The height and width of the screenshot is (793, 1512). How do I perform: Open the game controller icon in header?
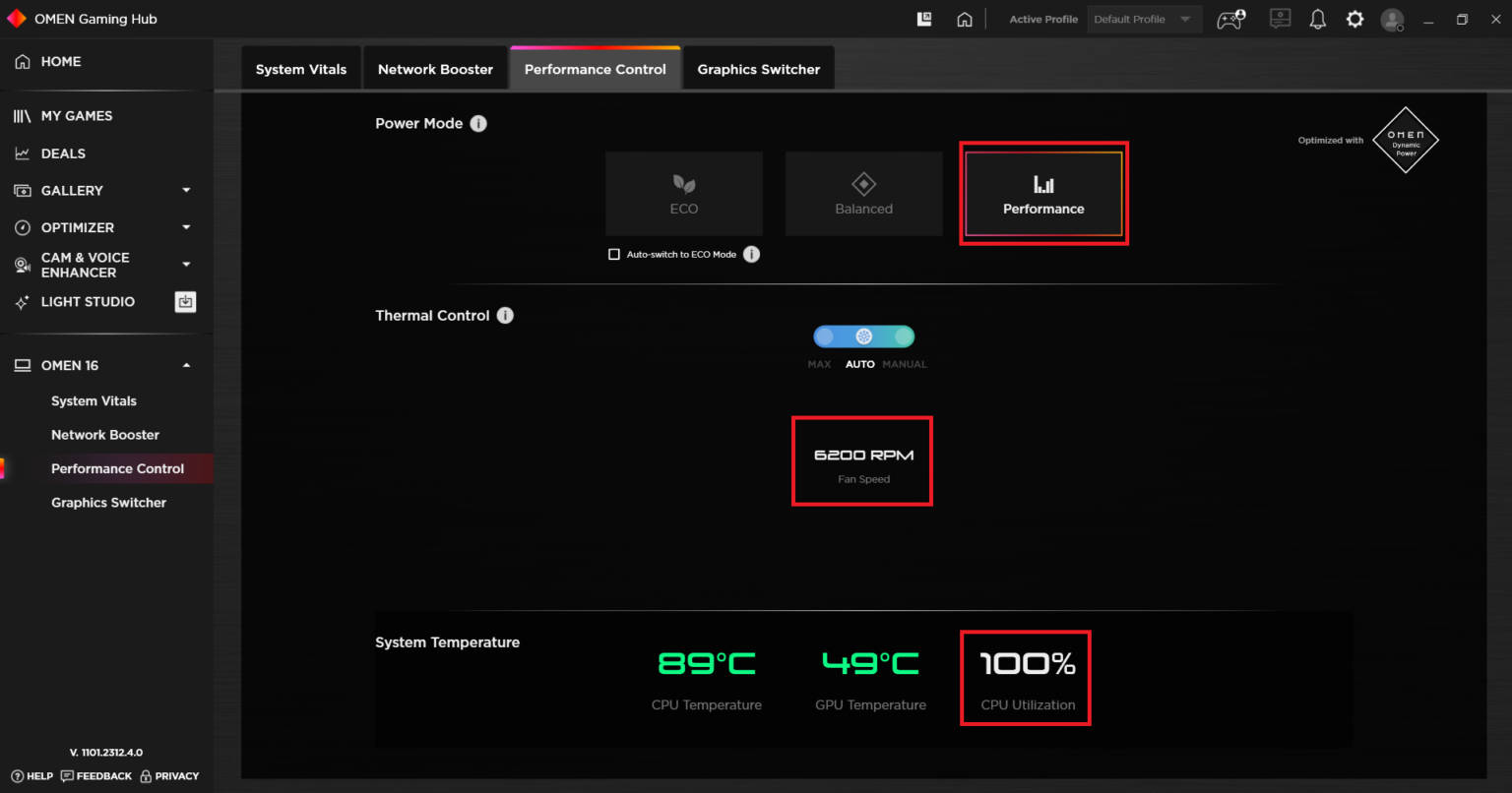[x=1230, y=20]
